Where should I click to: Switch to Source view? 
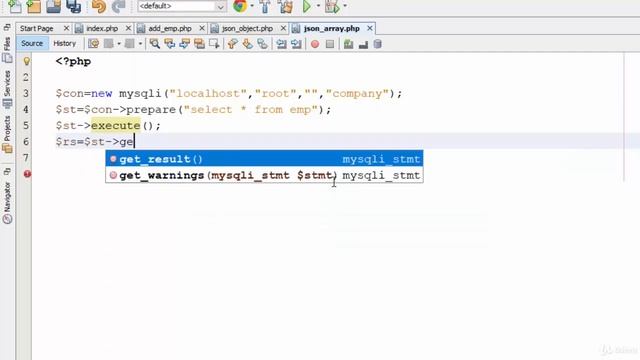(32, 43)
